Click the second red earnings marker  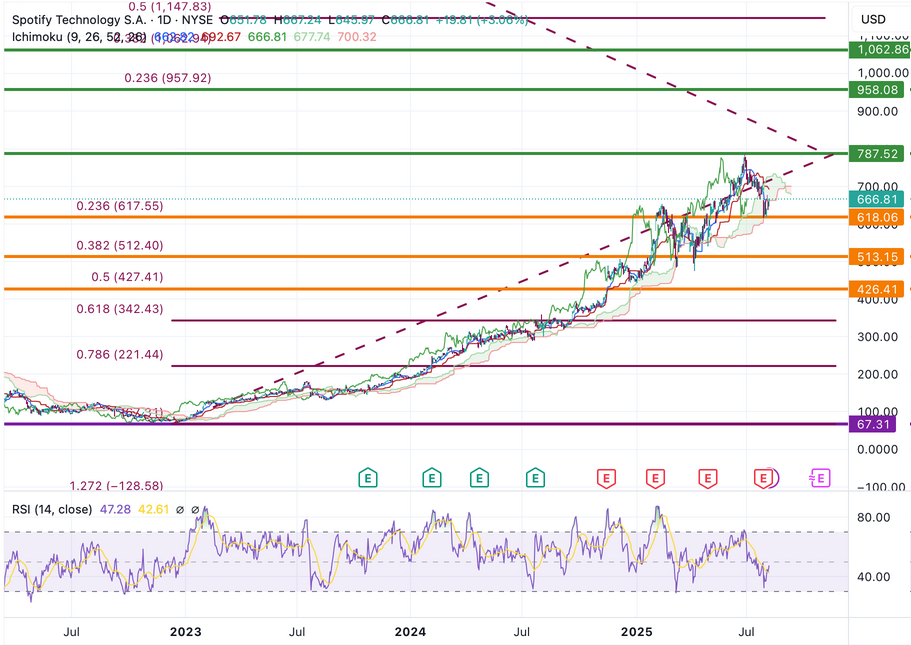654,479
